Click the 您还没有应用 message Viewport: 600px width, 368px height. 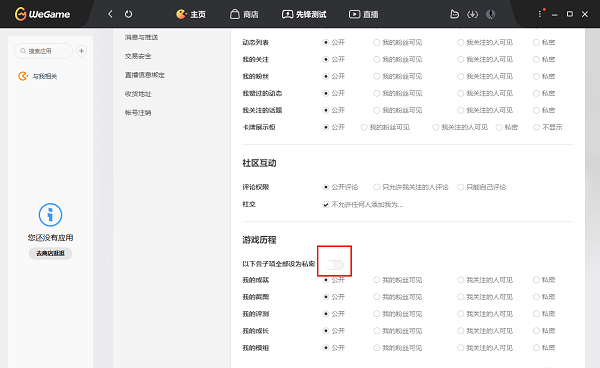(50, 238)
